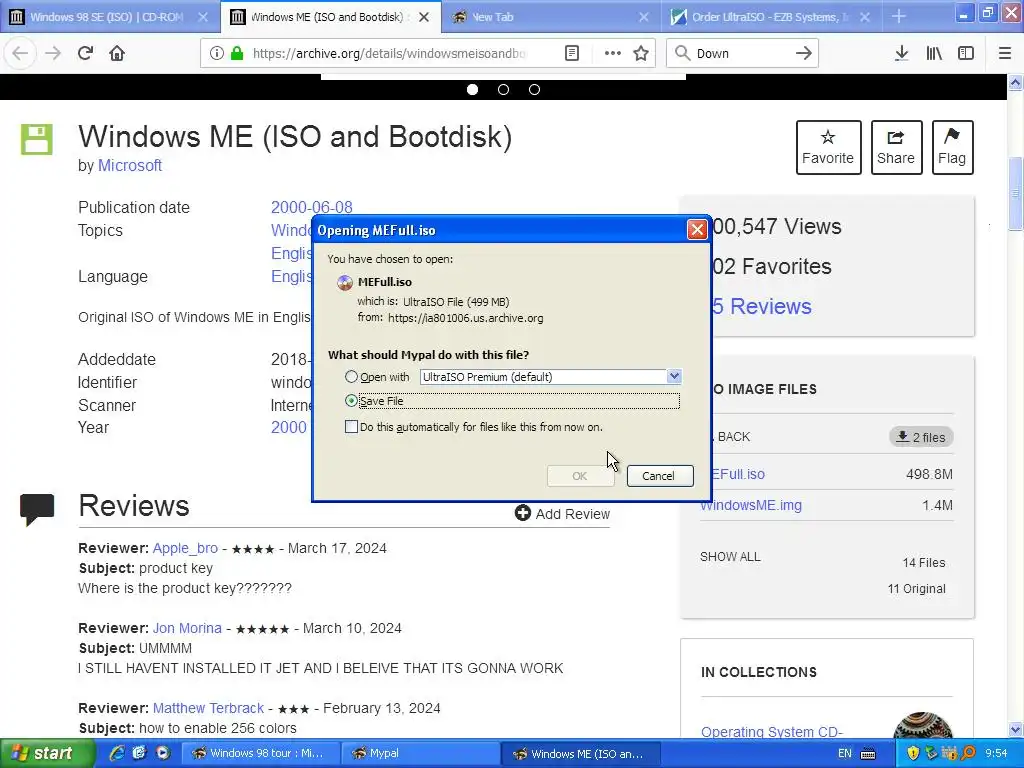Click the Flag button
Viewport: 1024px width, 768px height.
coord(952,148)
